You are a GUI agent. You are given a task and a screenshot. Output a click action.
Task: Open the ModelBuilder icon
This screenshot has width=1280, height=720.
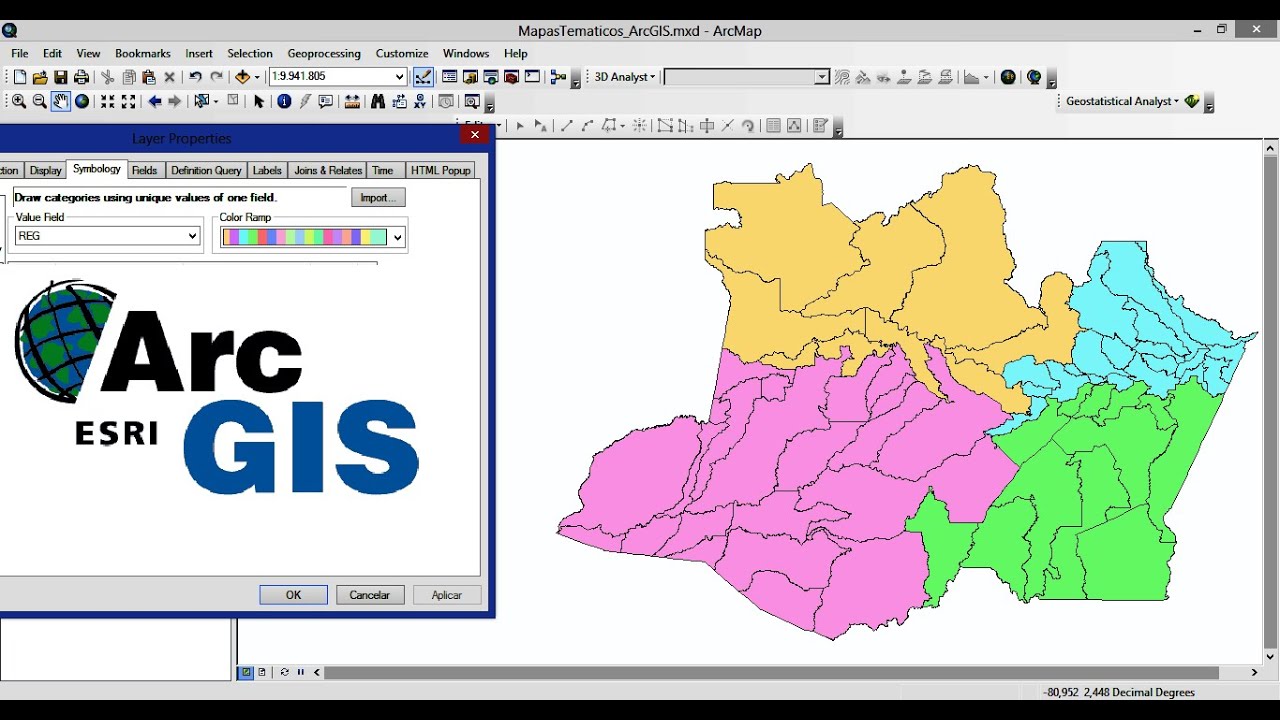[558, 77]
